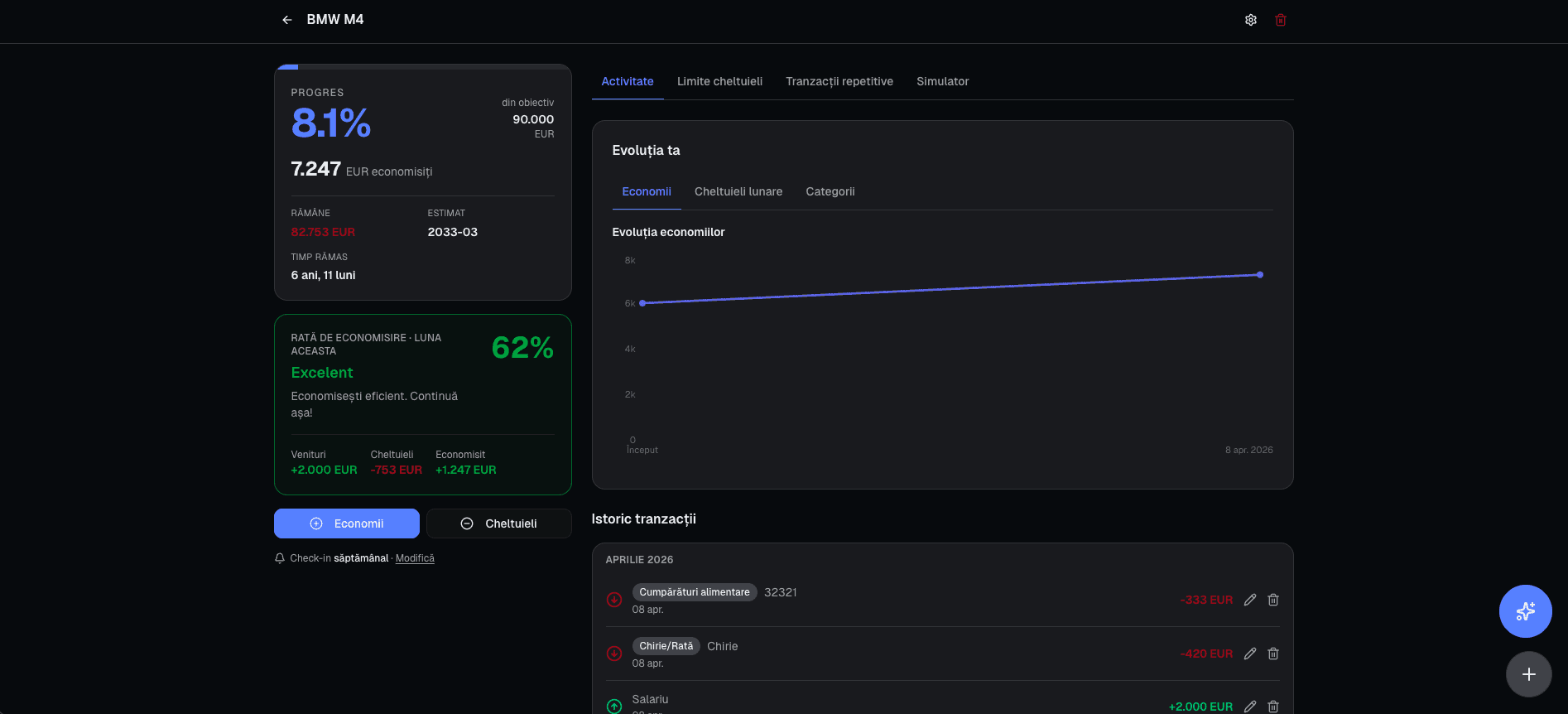Click the expense arrow icon for Chirie
The height and width of the screenshot is (714, 1568).
(614, 654)
